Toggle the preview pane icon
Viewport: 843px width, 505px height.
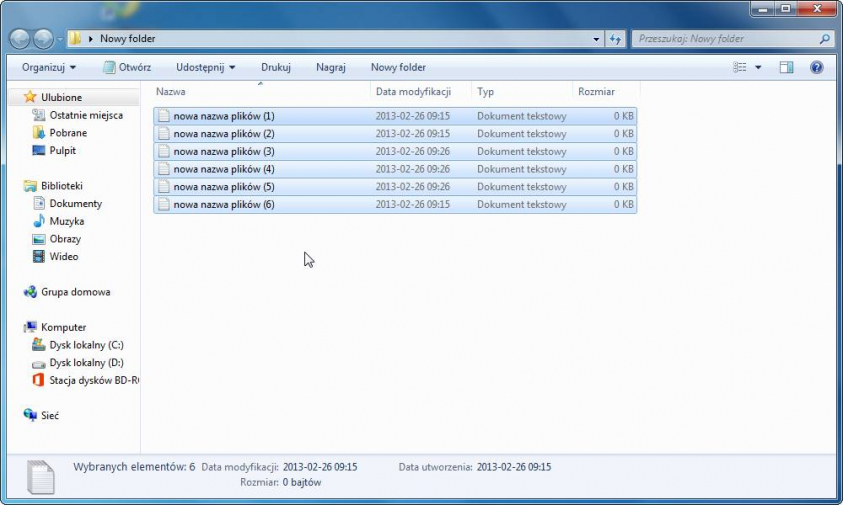[x=786, y=67]
